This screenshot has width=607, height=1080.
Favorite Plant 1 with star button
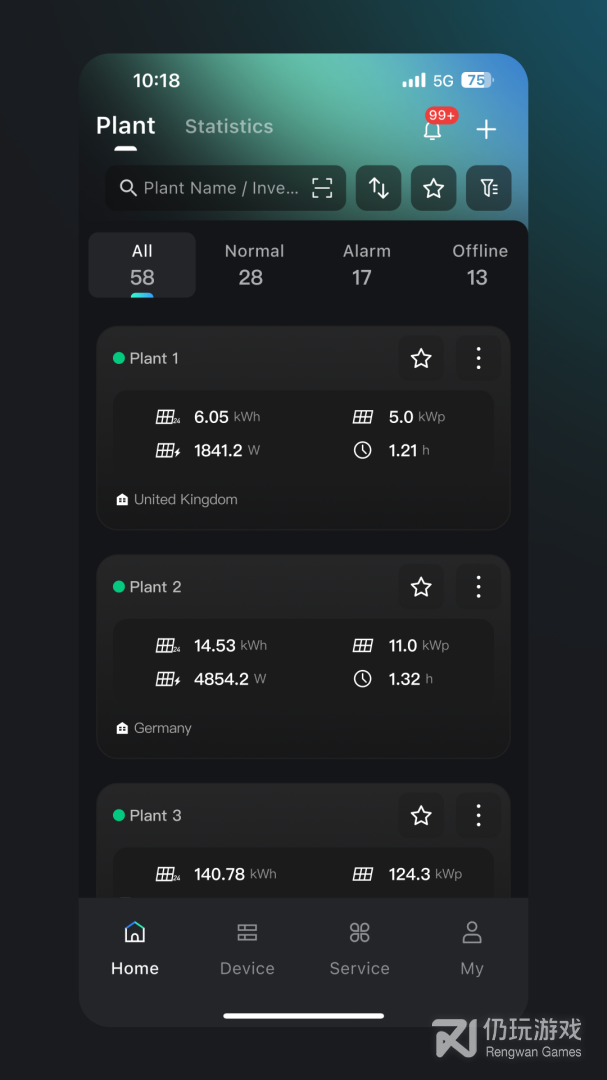[421, 358]
